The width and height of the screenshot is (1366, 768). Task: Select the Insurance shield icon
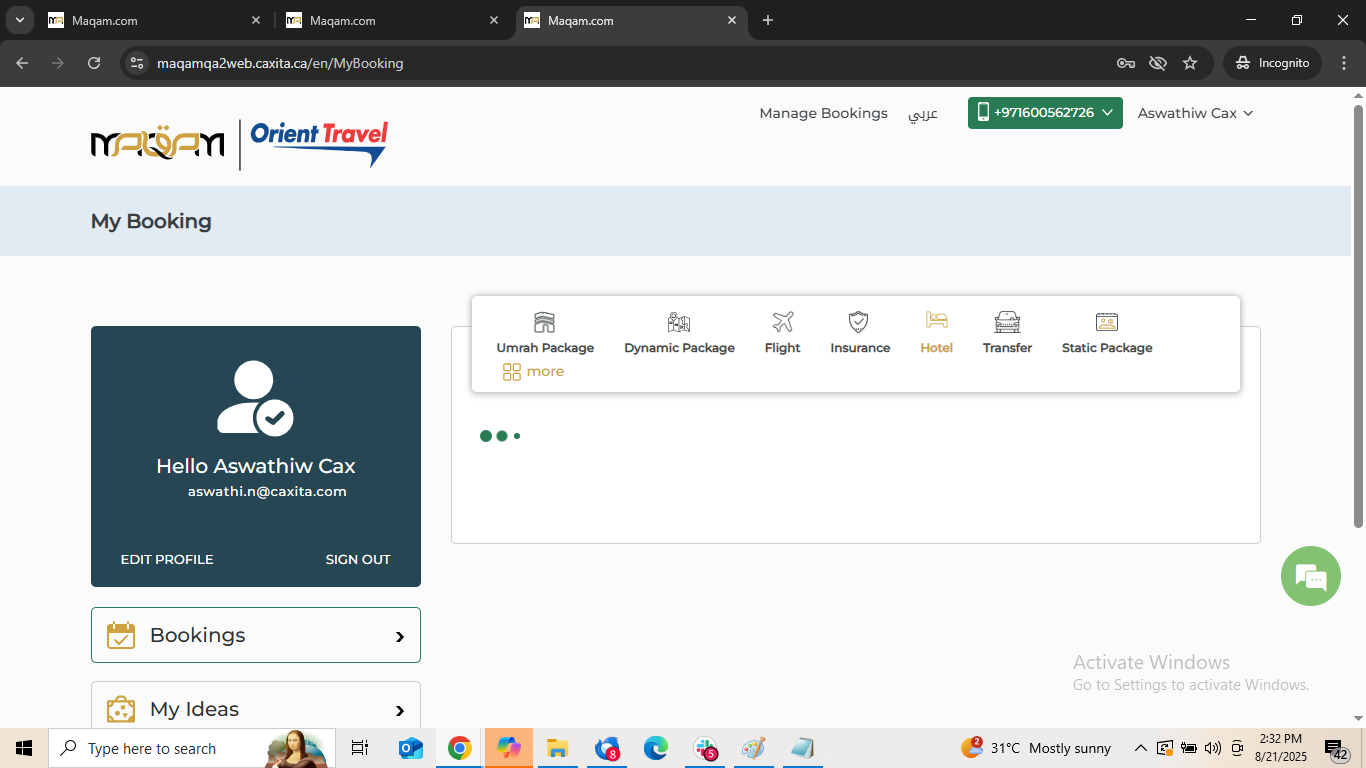pyautogui.click(x=859, y=322)
